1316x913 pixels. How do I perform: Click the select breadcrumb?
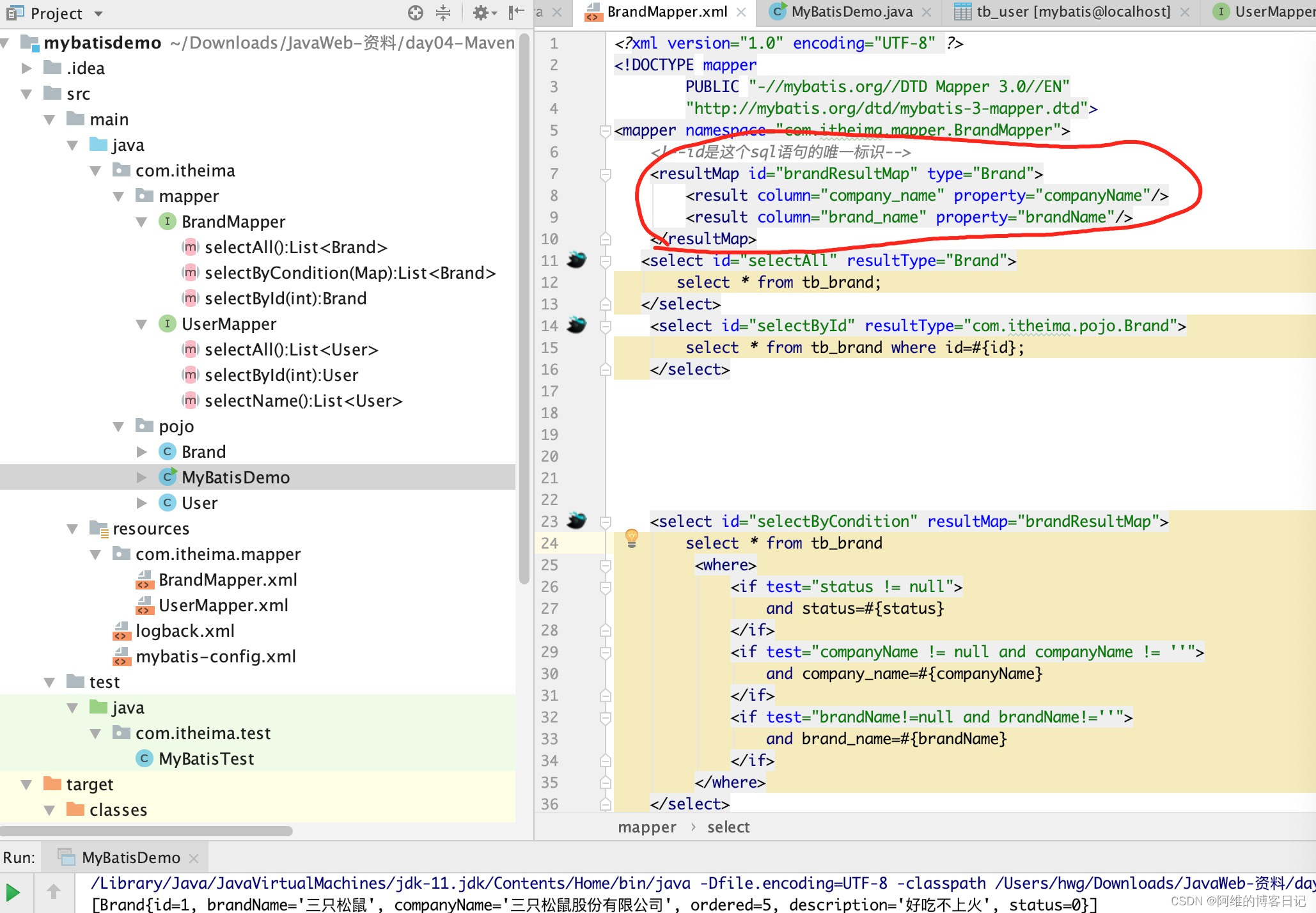coord(728,827)
